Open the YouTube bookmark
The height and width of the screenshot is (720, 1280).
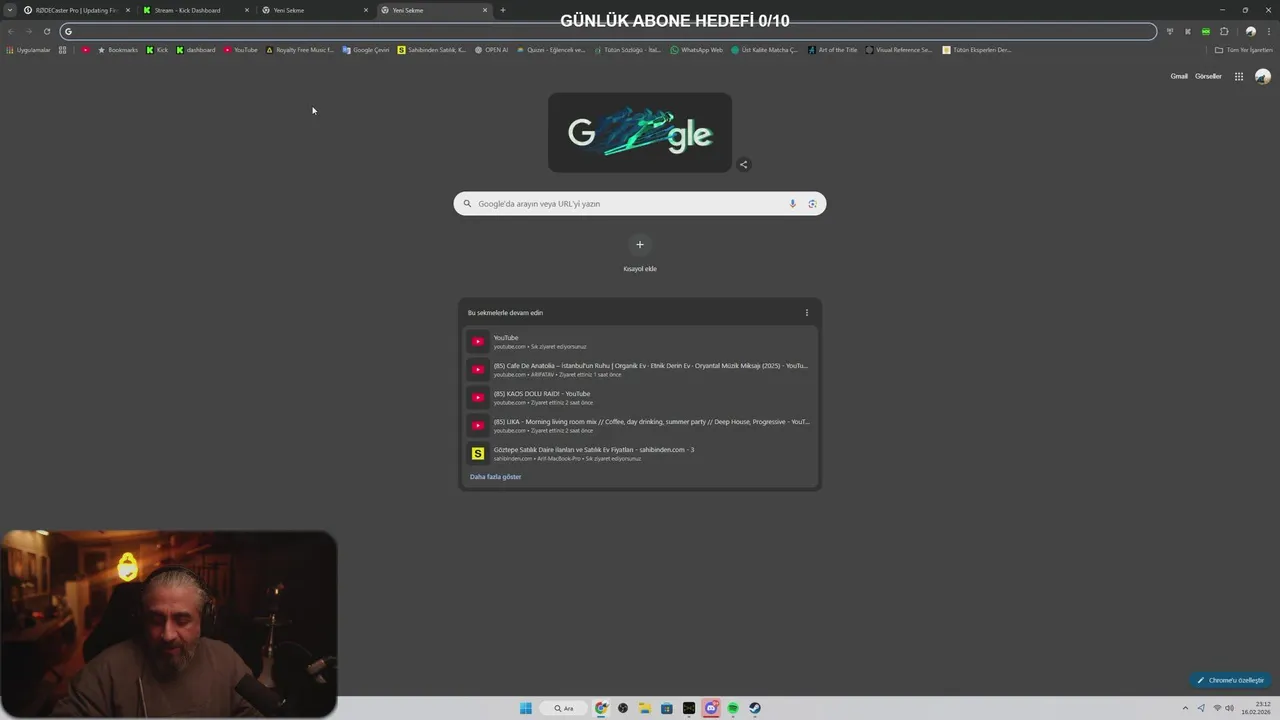(241, 50)
